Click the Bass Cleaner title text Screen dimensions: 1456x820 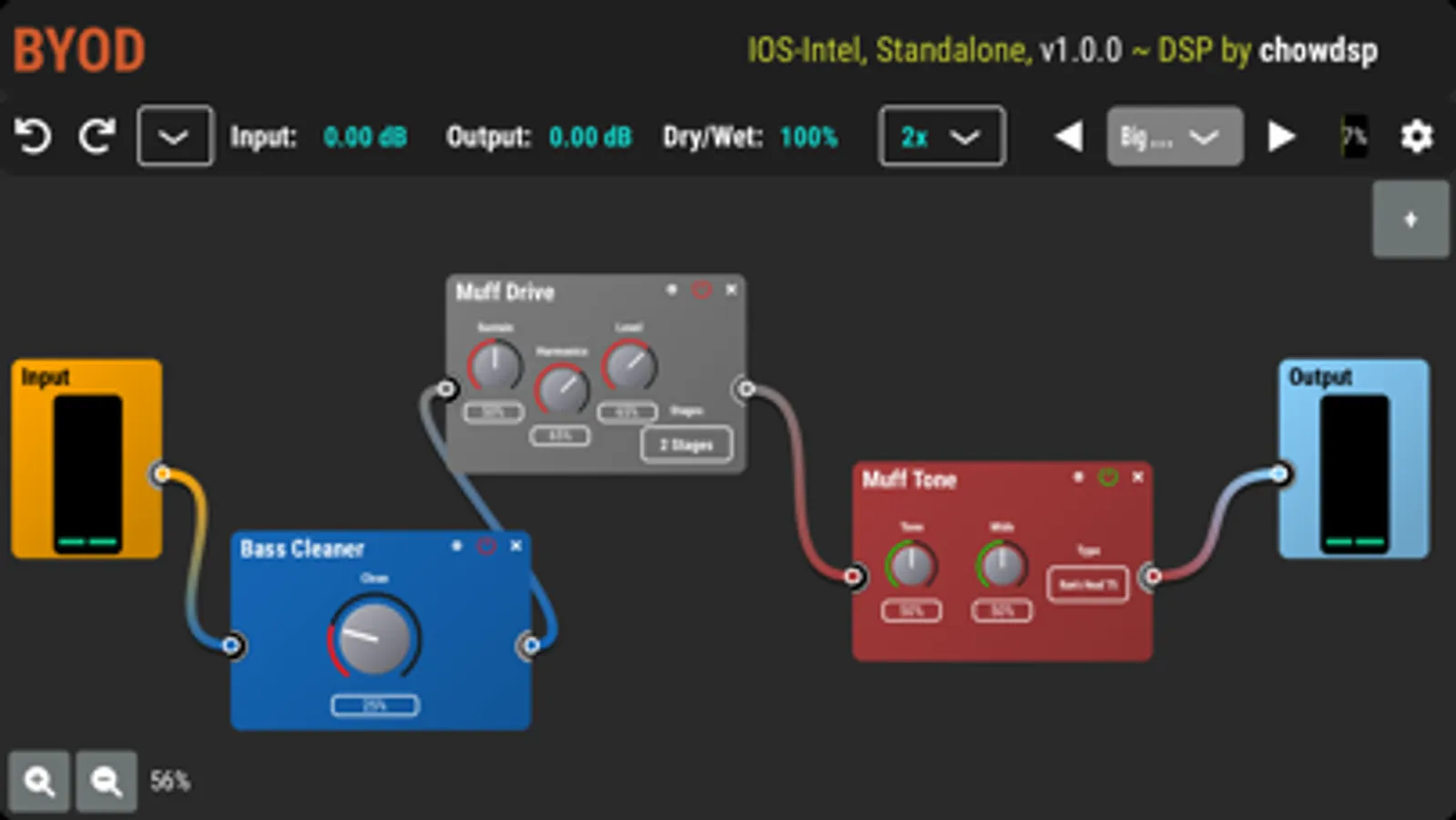302,548
